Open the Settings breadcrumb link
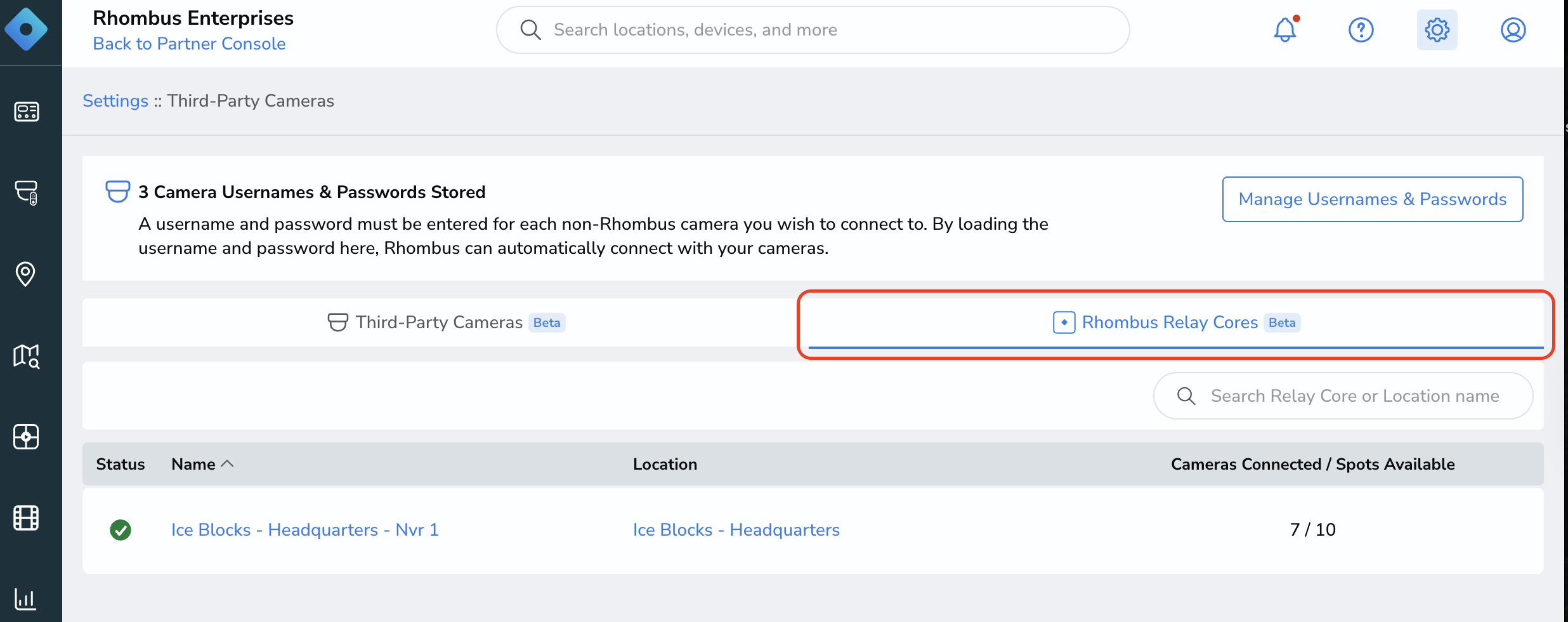 (x=115, y=100)
